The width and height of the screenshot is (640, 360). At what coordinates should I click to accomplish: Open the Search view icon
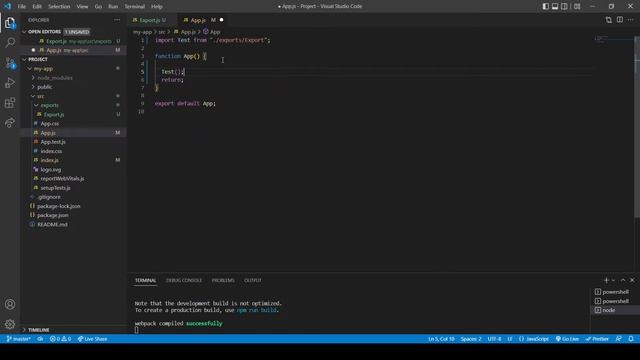click(x=10, y=42)
